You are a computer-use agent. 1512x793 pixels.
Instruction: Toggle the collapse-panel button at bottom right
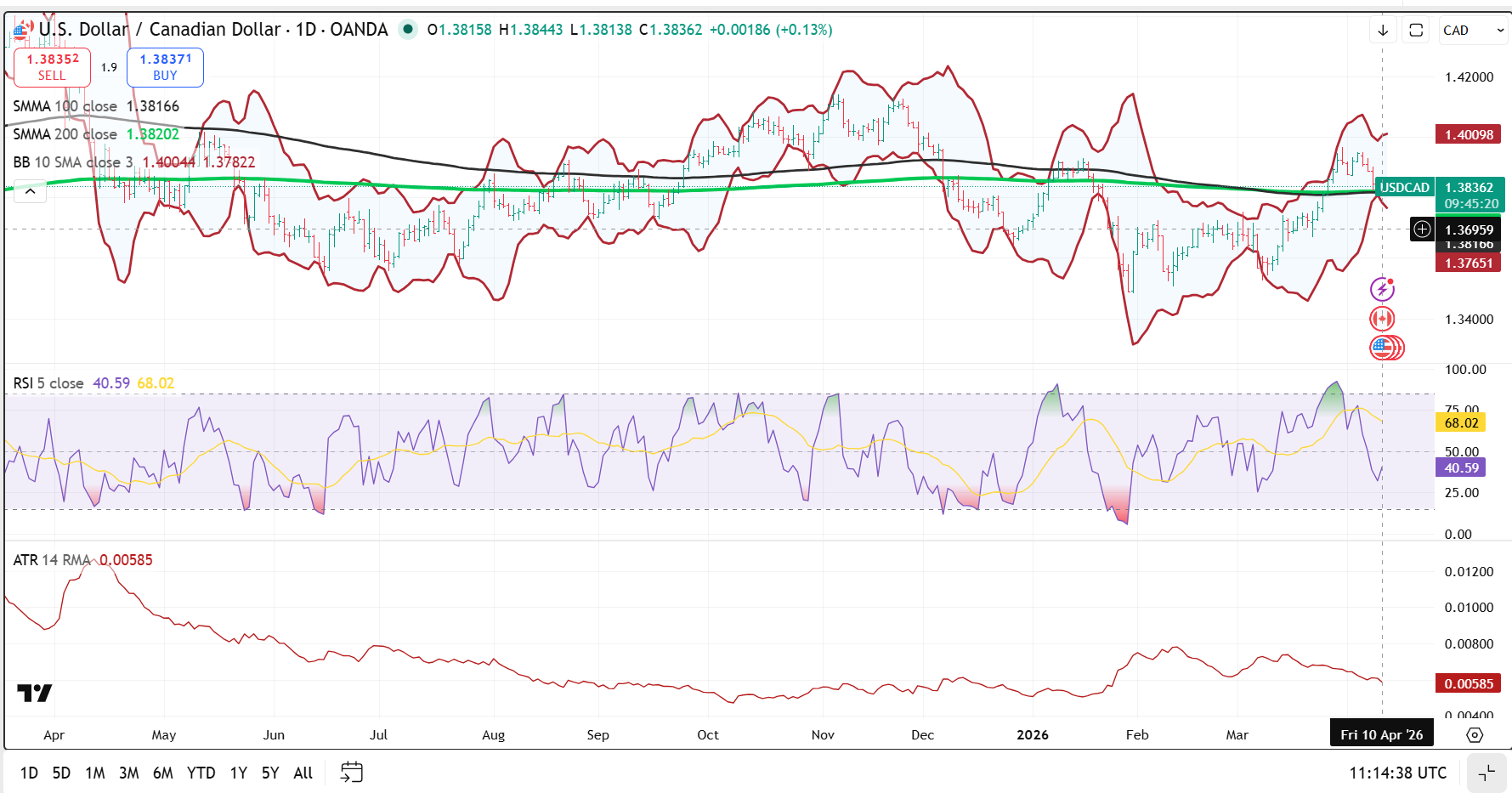coord(1487,773)
